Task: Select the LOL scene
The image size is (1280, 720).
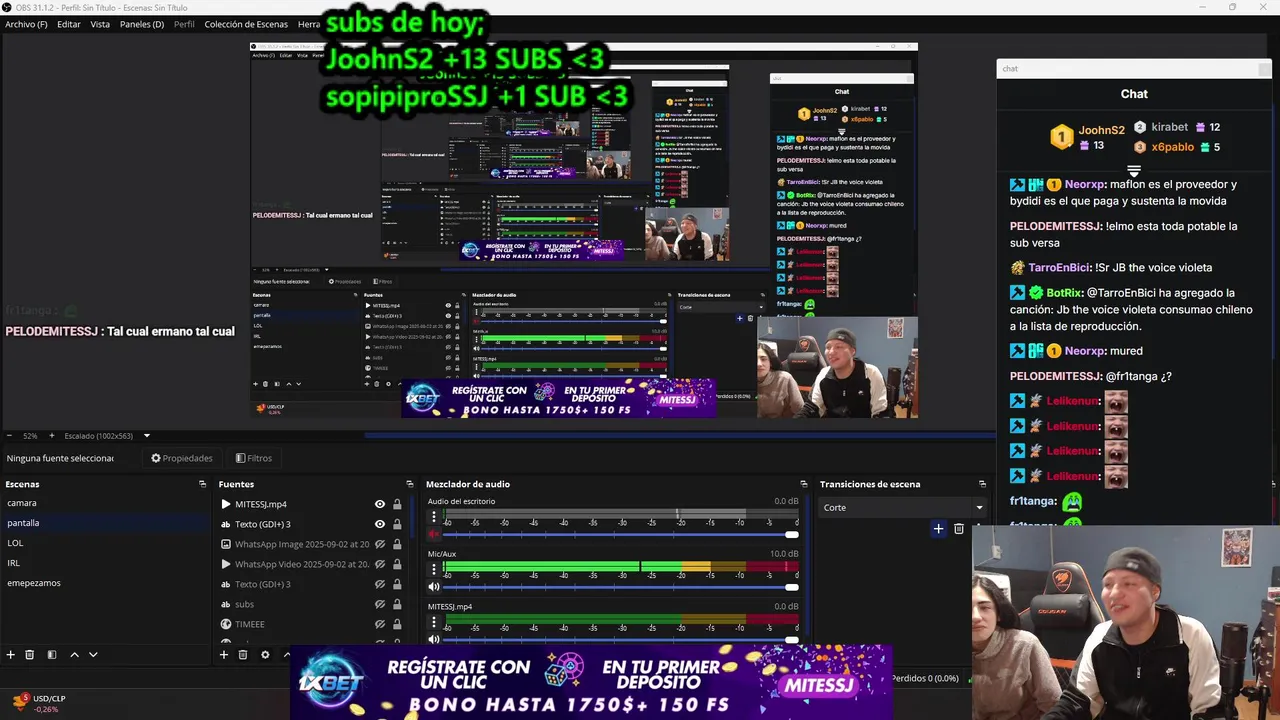Action: [x=105, y=543]
